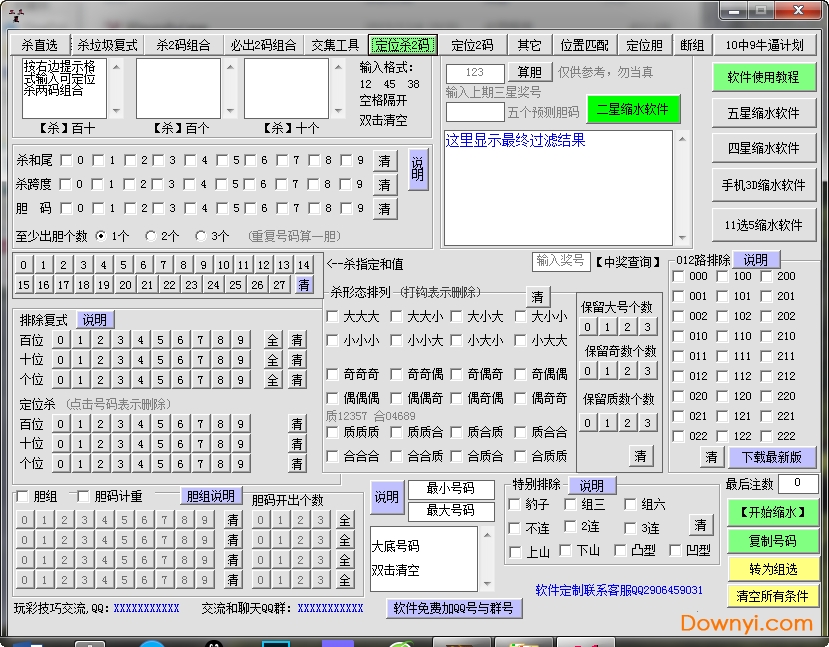The width and height of the screenshot is (829, 647).
Task: Open the 胆组说明 button
Action: coord(211,496)
